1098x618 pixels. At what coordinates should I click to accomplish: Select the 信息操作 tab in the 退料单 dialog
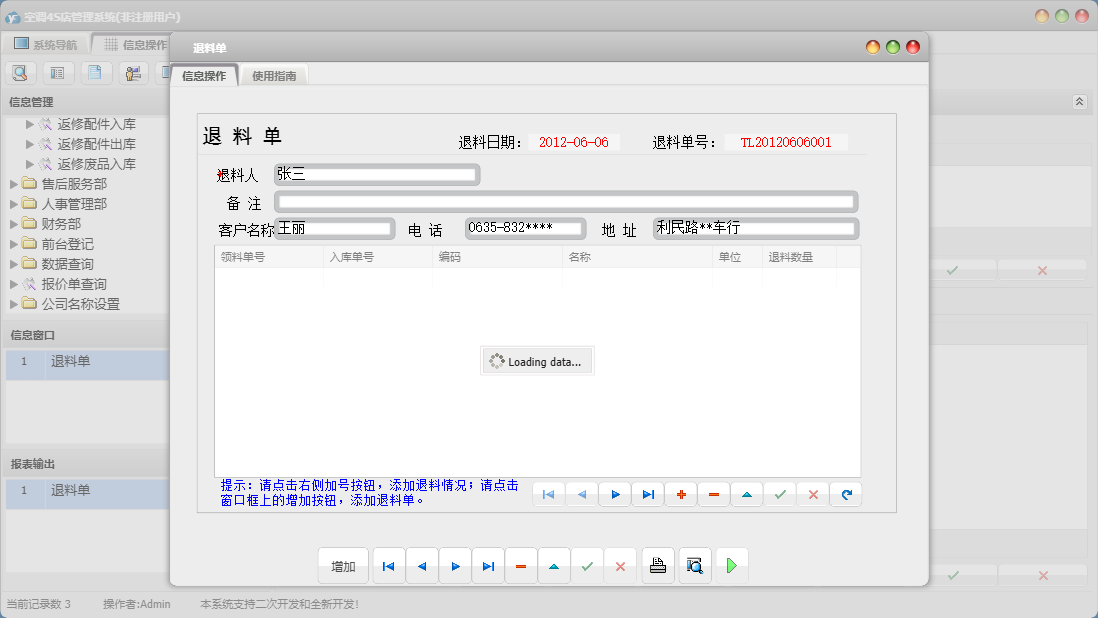coord(204,75)
